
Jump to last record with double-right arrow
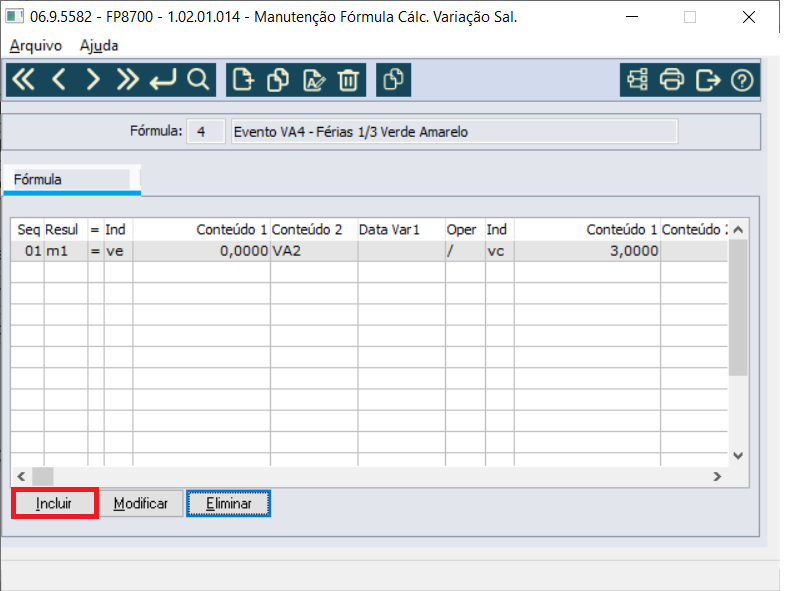coord(127,80)
